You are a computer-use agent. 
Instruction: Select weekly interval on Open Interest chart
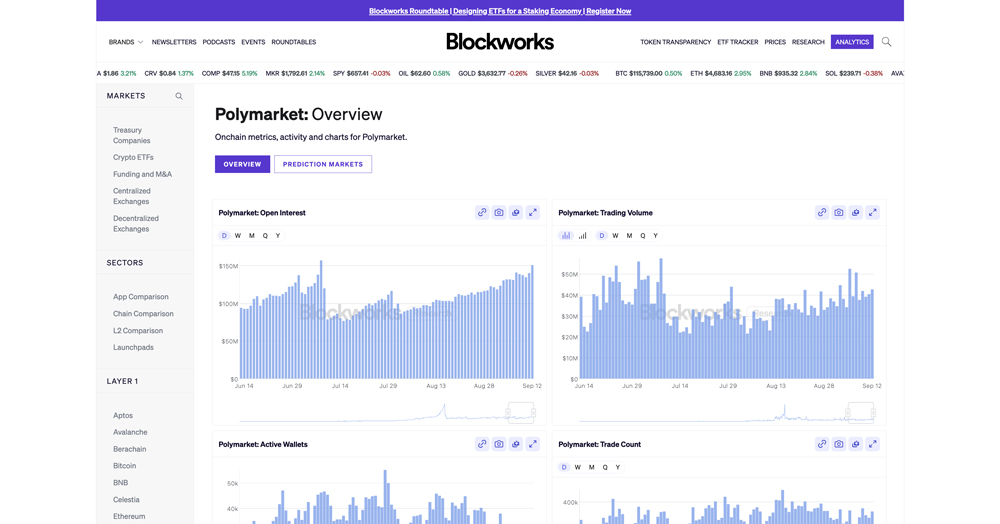point(238,236)
